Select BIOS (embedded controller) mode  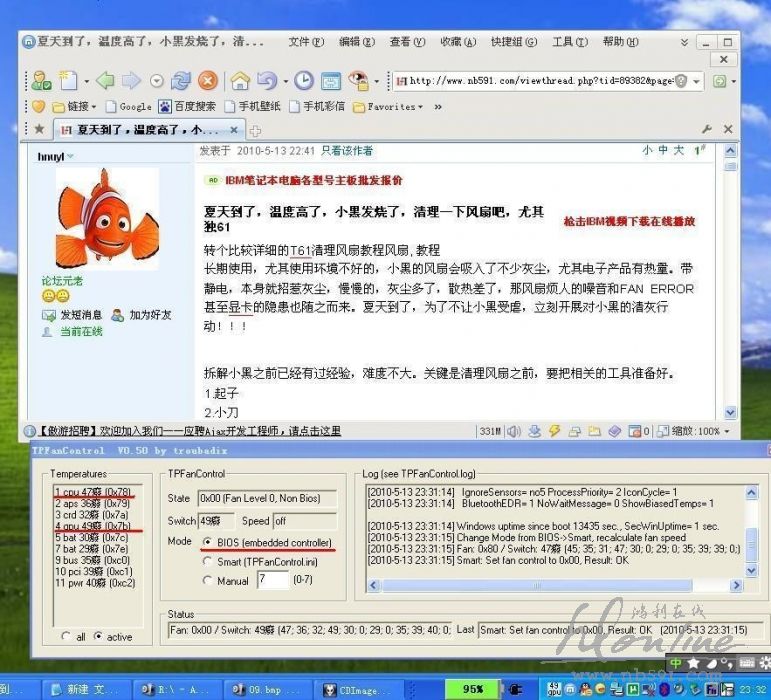[x=207, y=542]
